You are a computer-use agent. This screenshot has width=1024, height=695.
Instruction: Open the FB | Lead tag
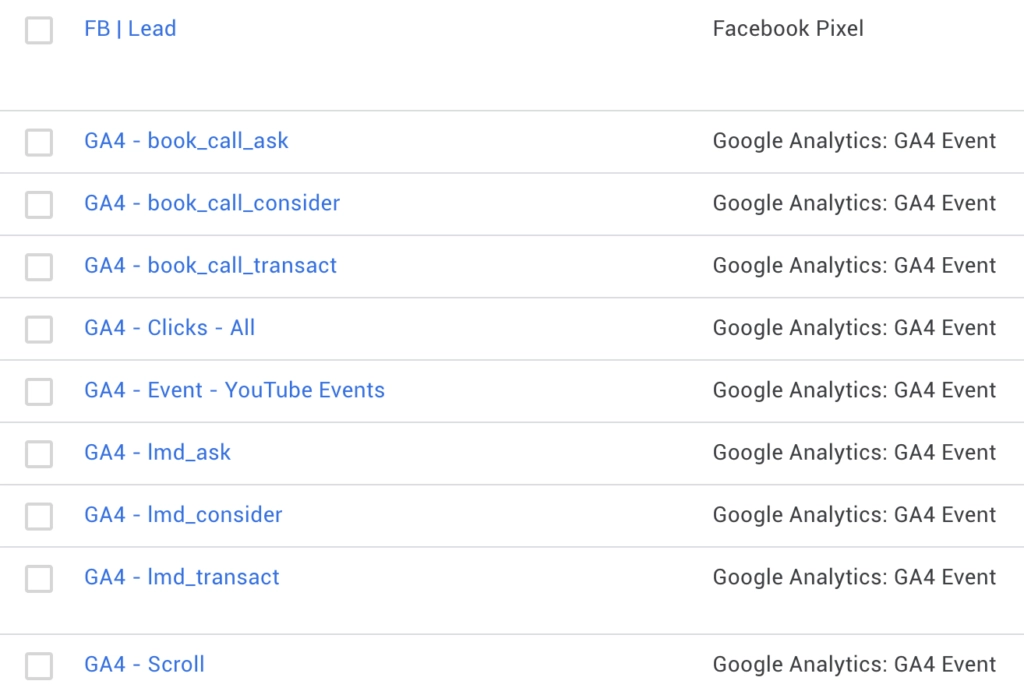click(131, 28)
